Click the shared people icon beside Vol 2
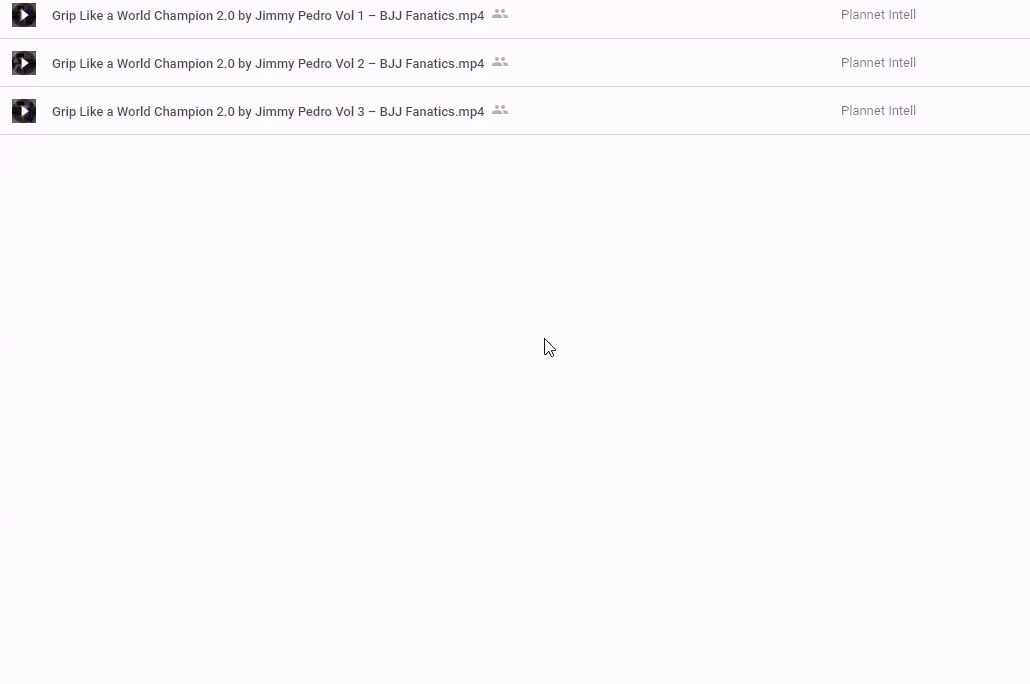This screenshot has height=684, width=1030. pos(500,62)
